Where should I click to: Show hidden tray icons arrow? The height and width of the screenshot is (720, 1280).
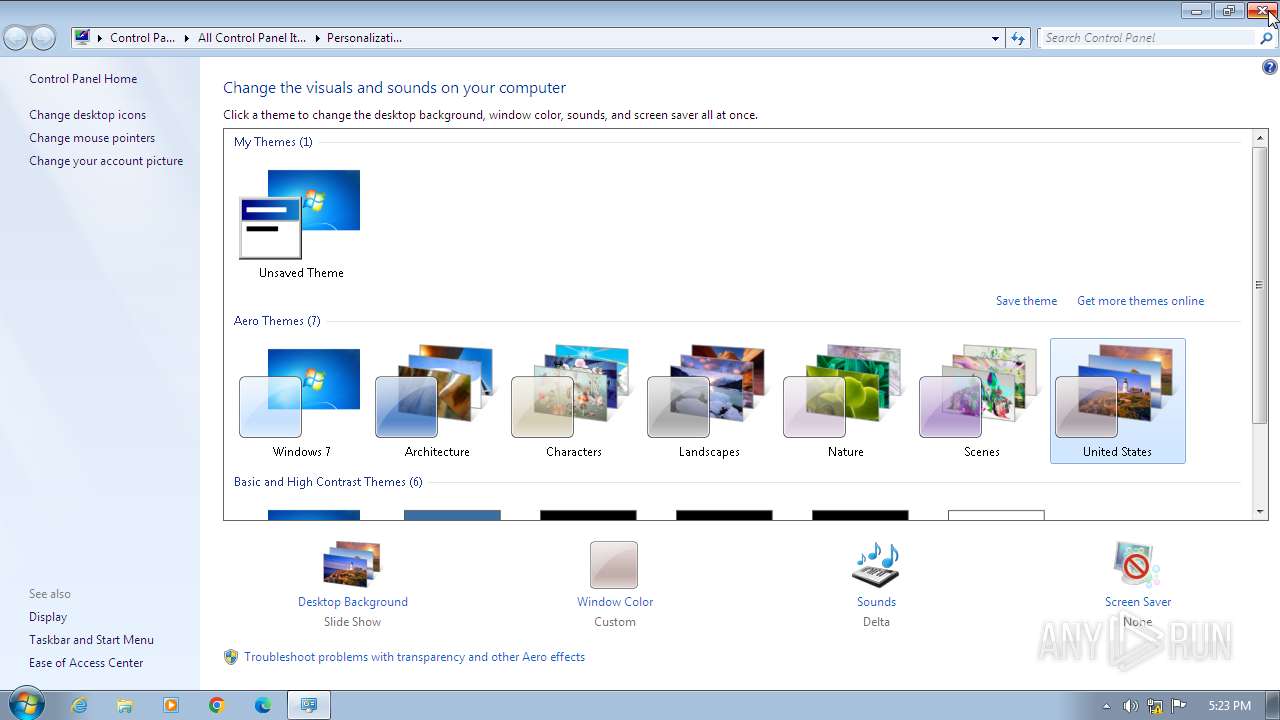pyautogui.click(x=1106, y=706)
